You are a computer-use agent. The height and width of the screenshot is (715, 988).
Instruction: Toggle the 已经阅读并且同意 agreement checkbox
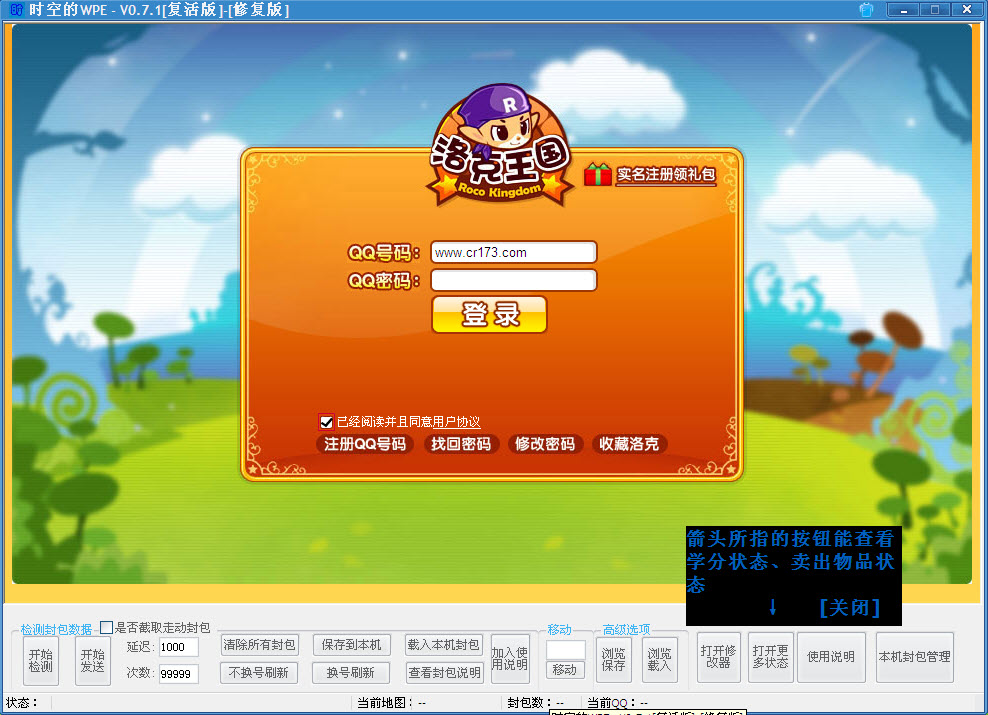point(326,421)
